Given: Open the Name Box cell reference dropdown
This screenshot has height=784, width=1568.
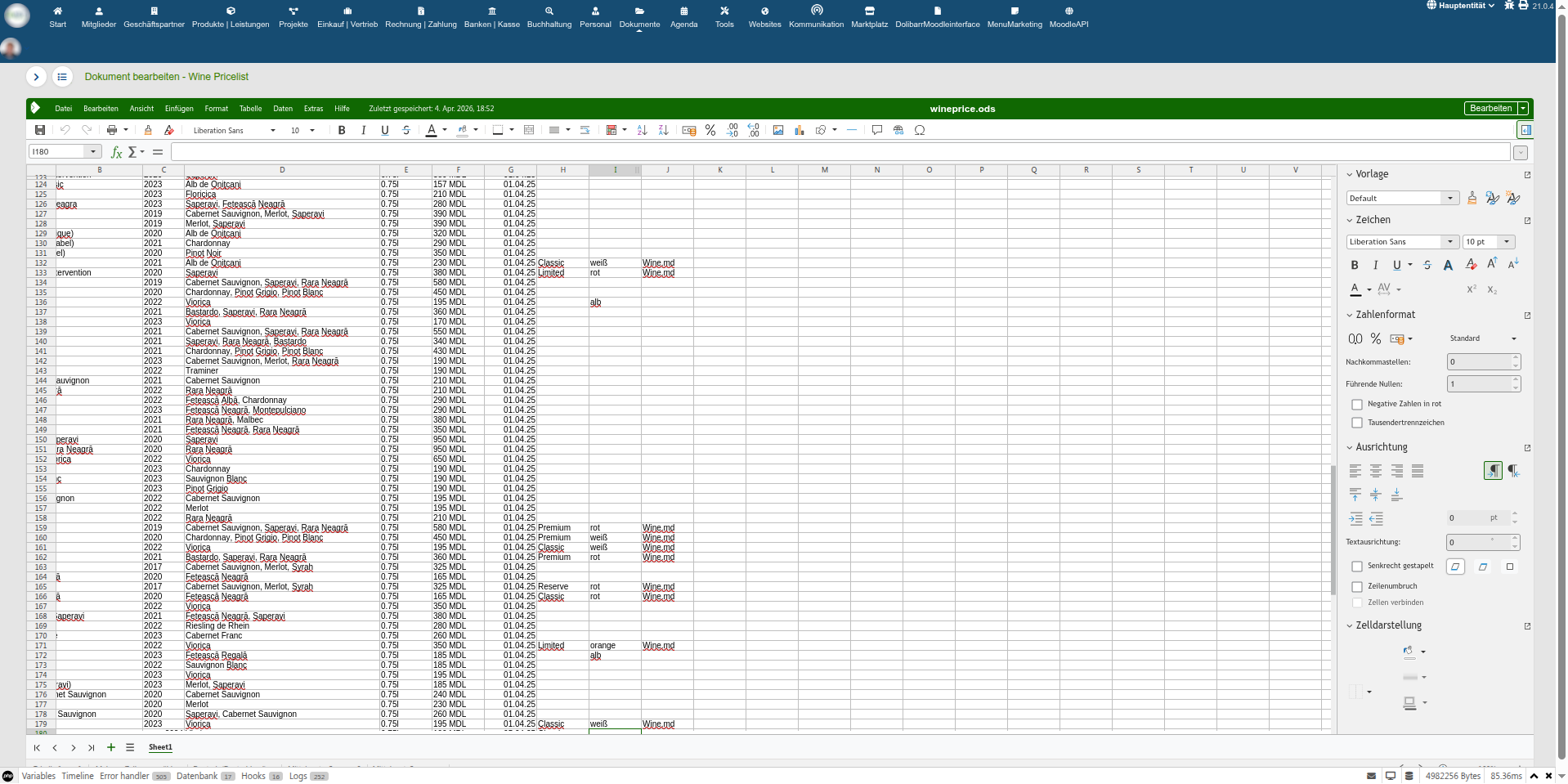Looking at the screenshot, I should 93,152.
